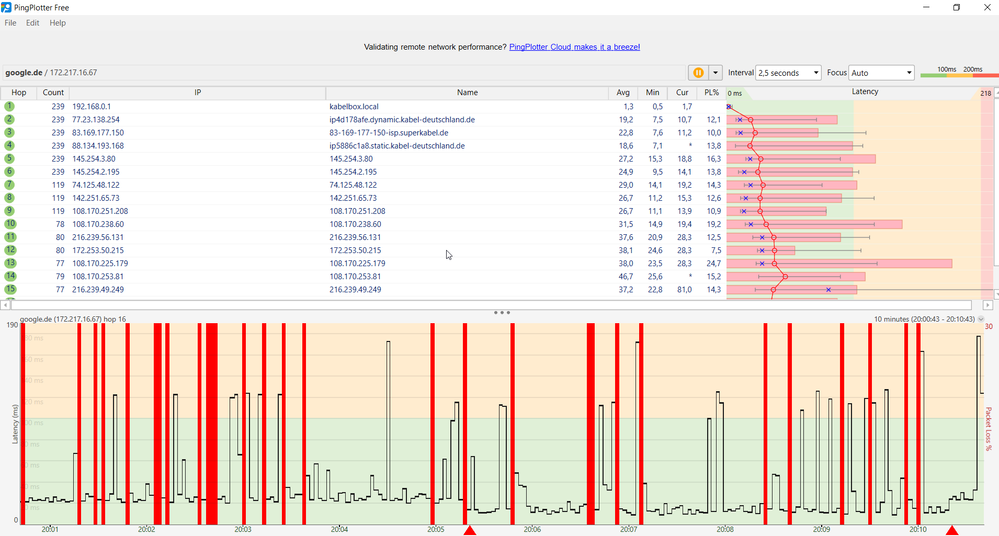Click the hop 11 green circle icon
This screenshot has height=536, width=999.
[x=10, y=237]
